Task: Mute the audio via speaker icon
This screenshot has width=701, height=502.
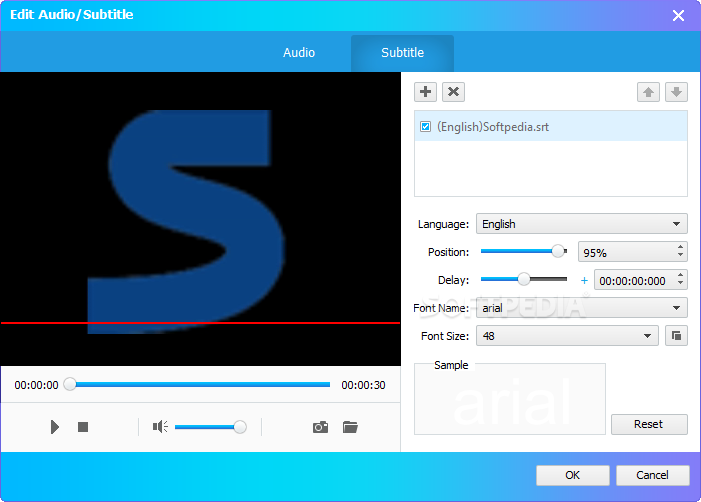Action: (160, 427)
